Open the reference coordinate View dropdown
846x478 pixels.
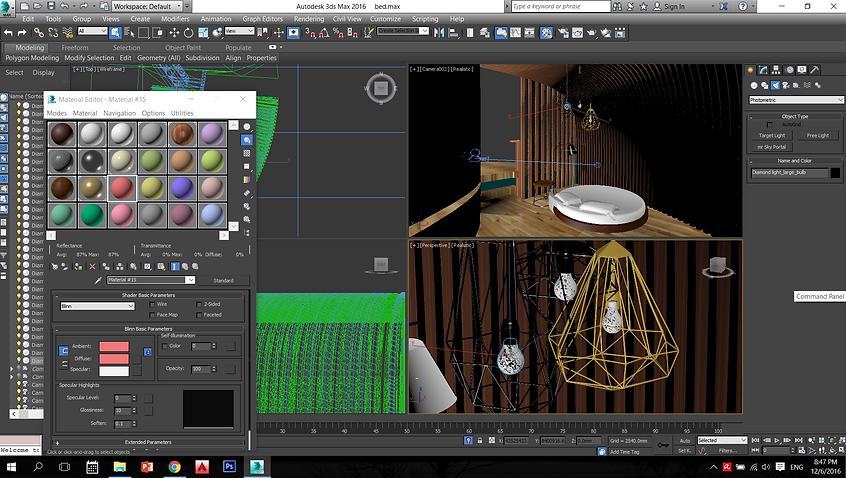pos(240,31)
